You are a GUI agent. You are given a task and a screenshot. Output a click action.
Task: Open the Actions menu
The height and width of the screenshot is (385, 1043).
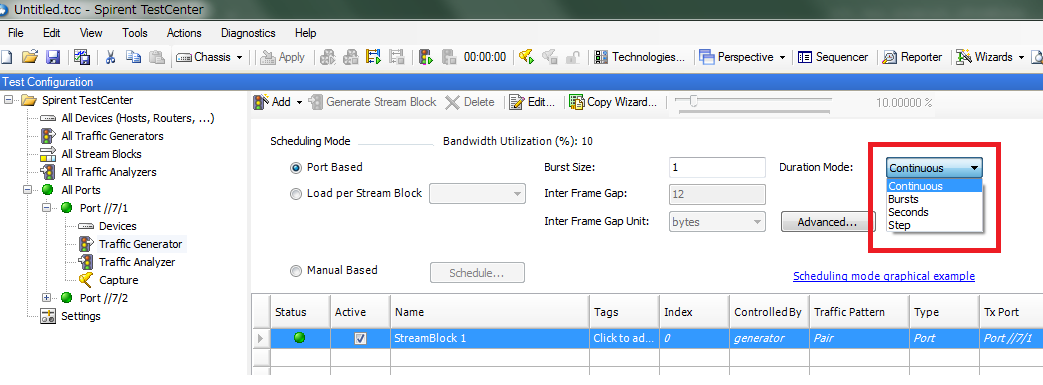coord(184,33)
